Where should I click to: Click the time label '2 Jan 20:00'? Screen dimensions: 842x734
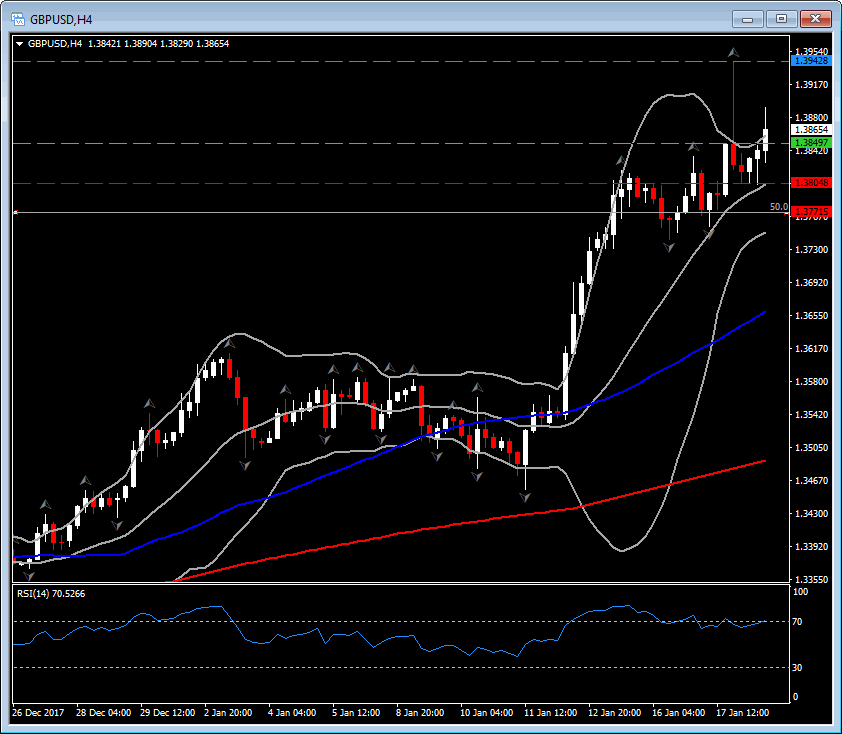point(228,713)
